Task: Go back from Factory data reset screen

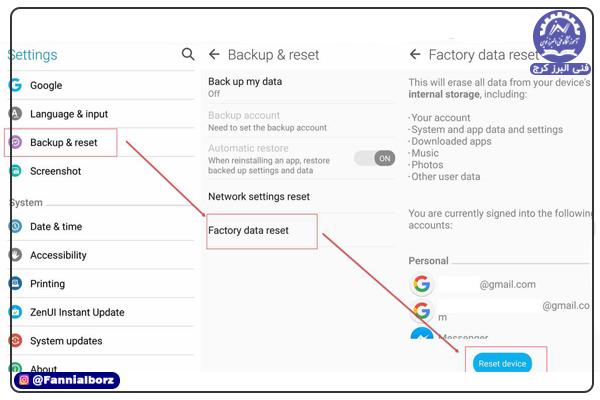Action: [415, 54]
